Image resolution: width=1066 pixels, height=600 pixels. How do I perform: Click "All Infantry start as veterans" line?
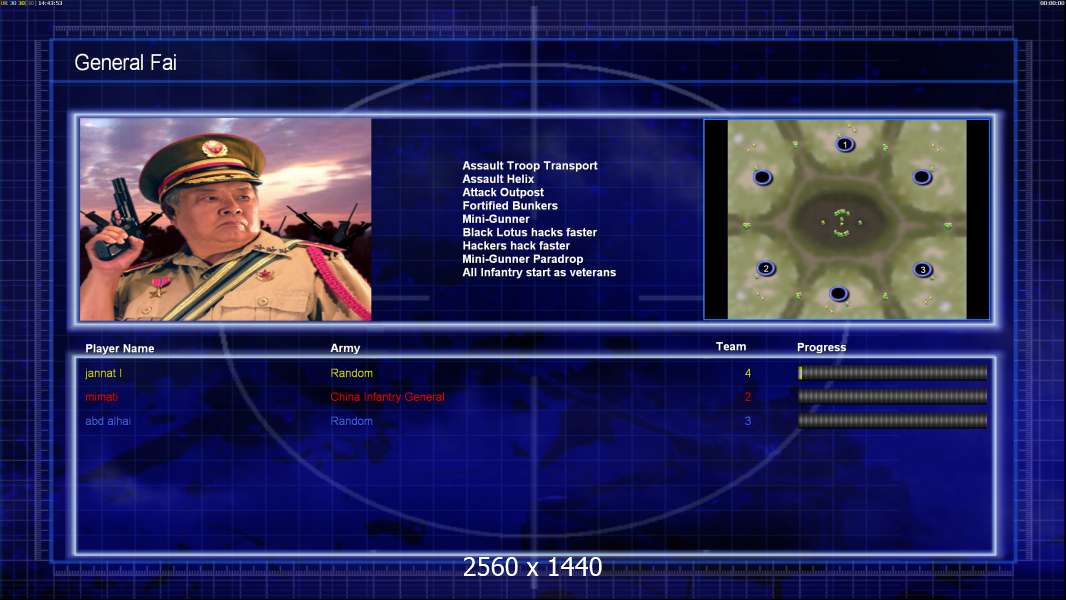(539, 272)
